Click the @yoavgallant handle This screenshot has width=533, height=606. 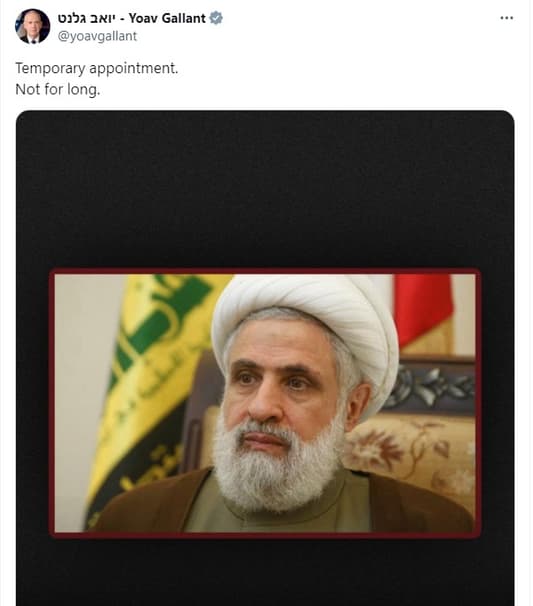coord(97,36)
